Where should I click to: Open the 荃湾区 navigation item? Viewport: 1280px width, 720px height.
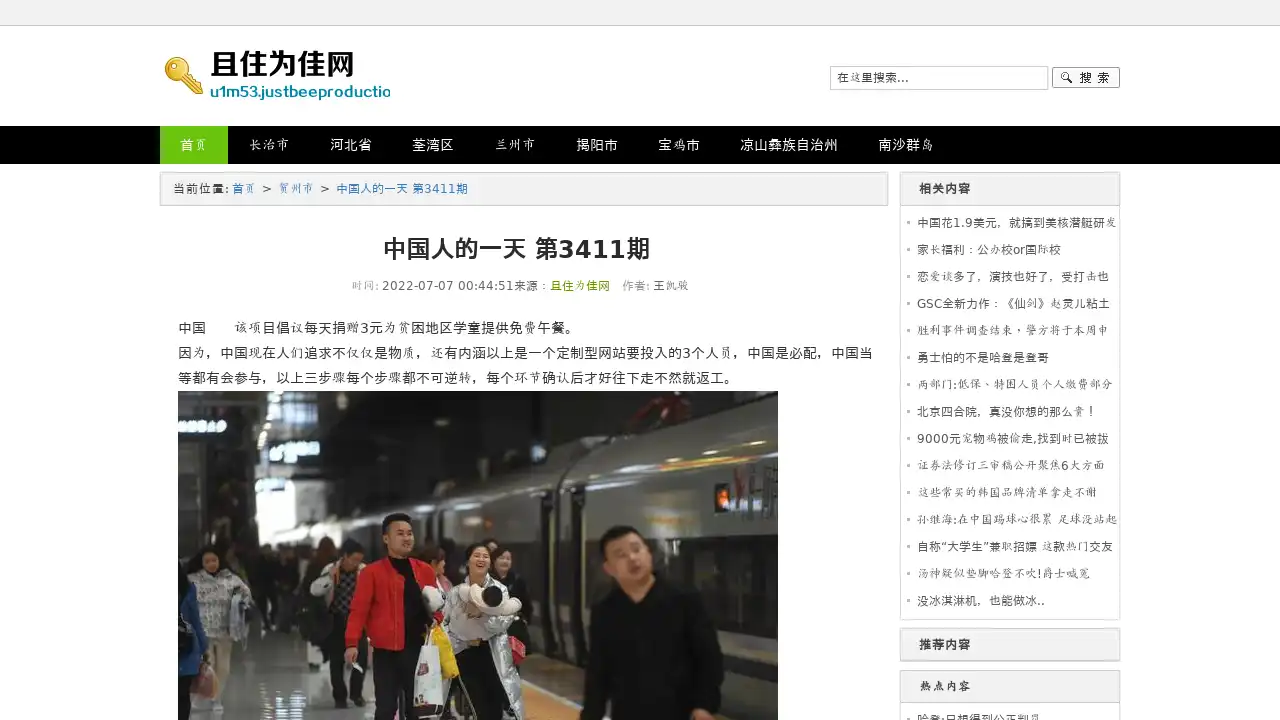pyautogui.click(x=433, y=145)
